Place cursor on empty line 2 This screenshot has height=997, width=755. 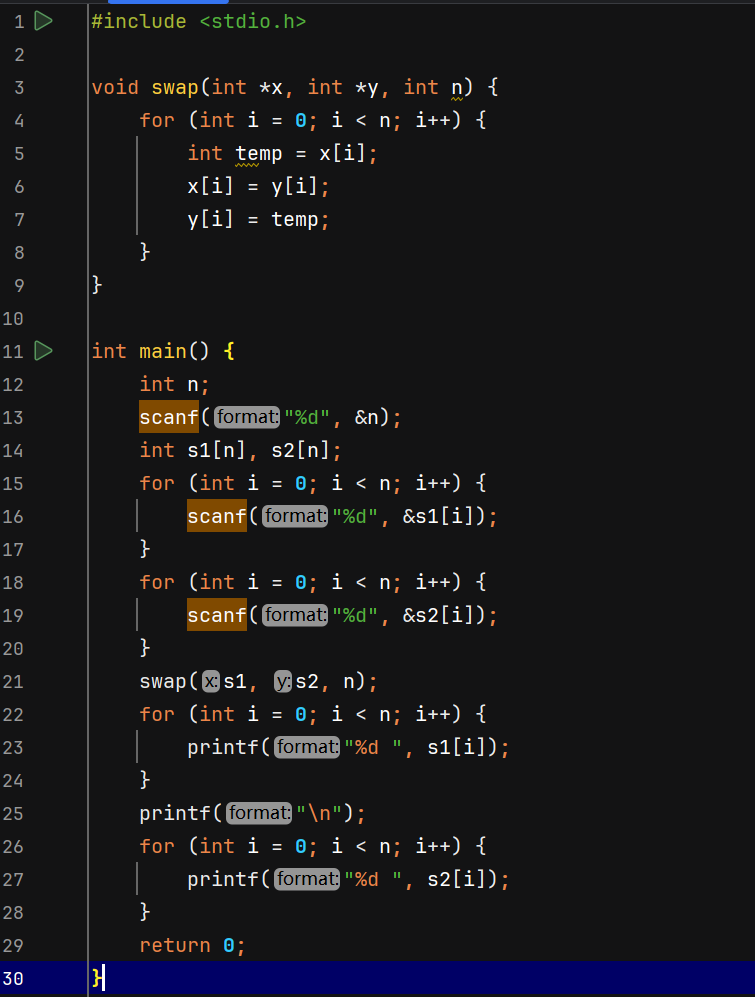pos(300,54)
